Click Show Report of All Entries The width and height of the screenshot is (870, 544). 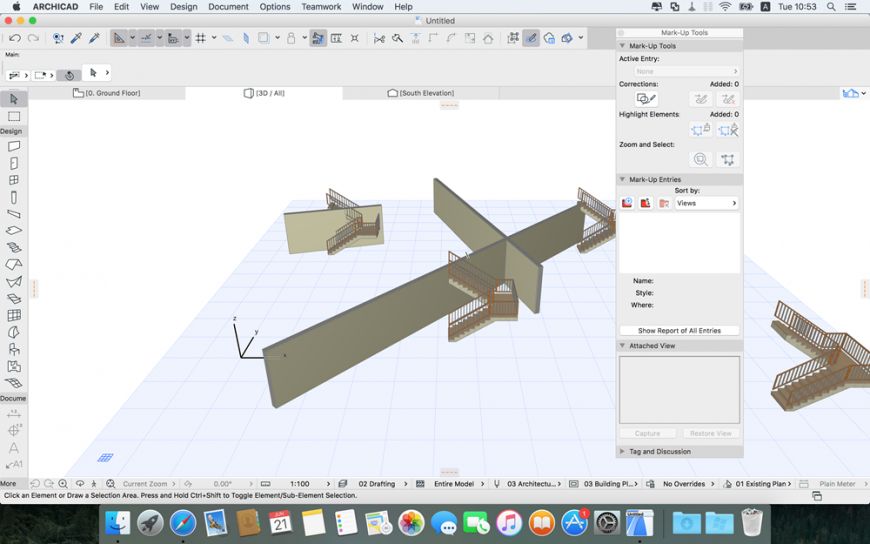click(679, 330)
